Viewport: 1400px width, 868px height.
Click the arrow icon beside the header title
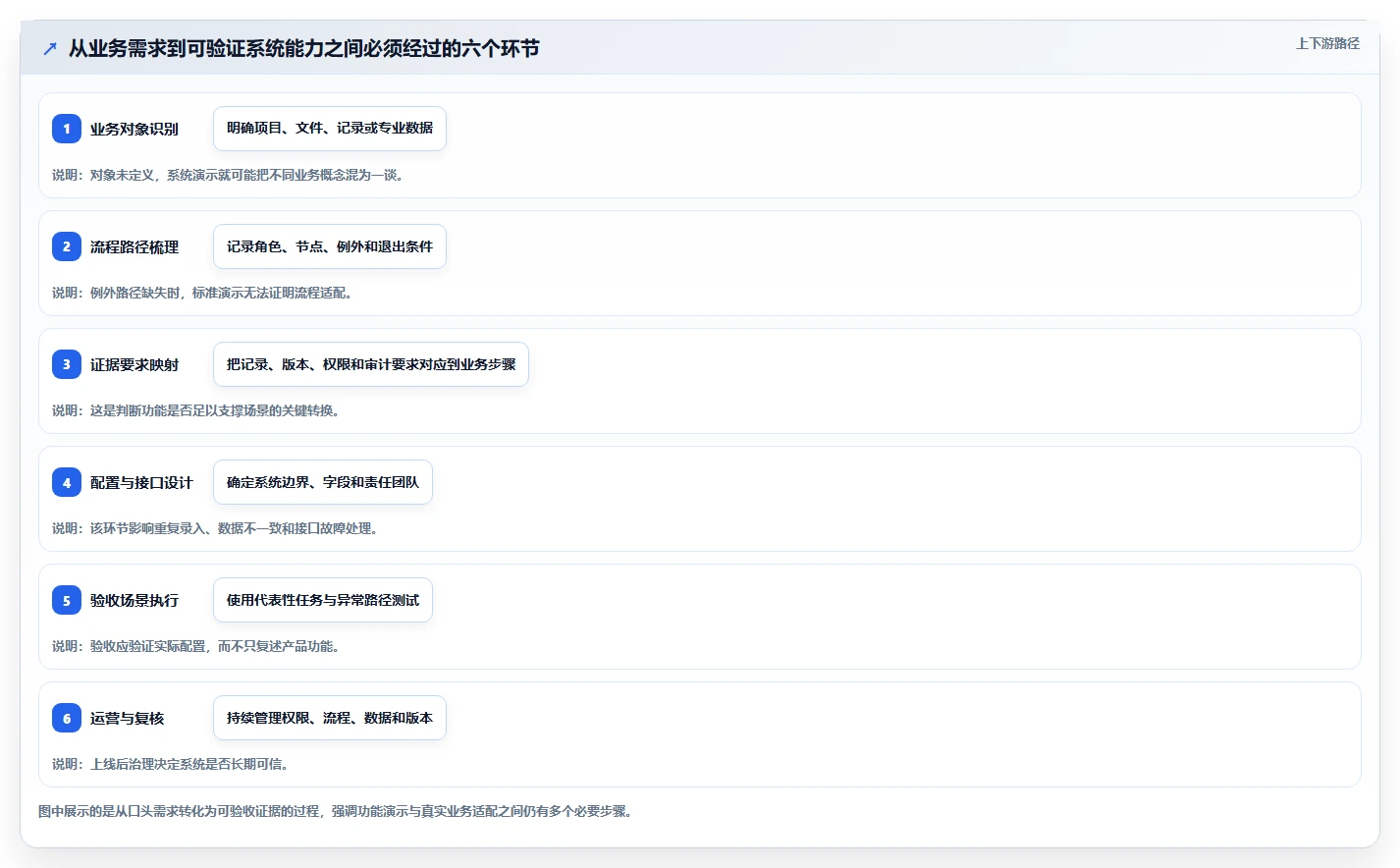[50, 48]
